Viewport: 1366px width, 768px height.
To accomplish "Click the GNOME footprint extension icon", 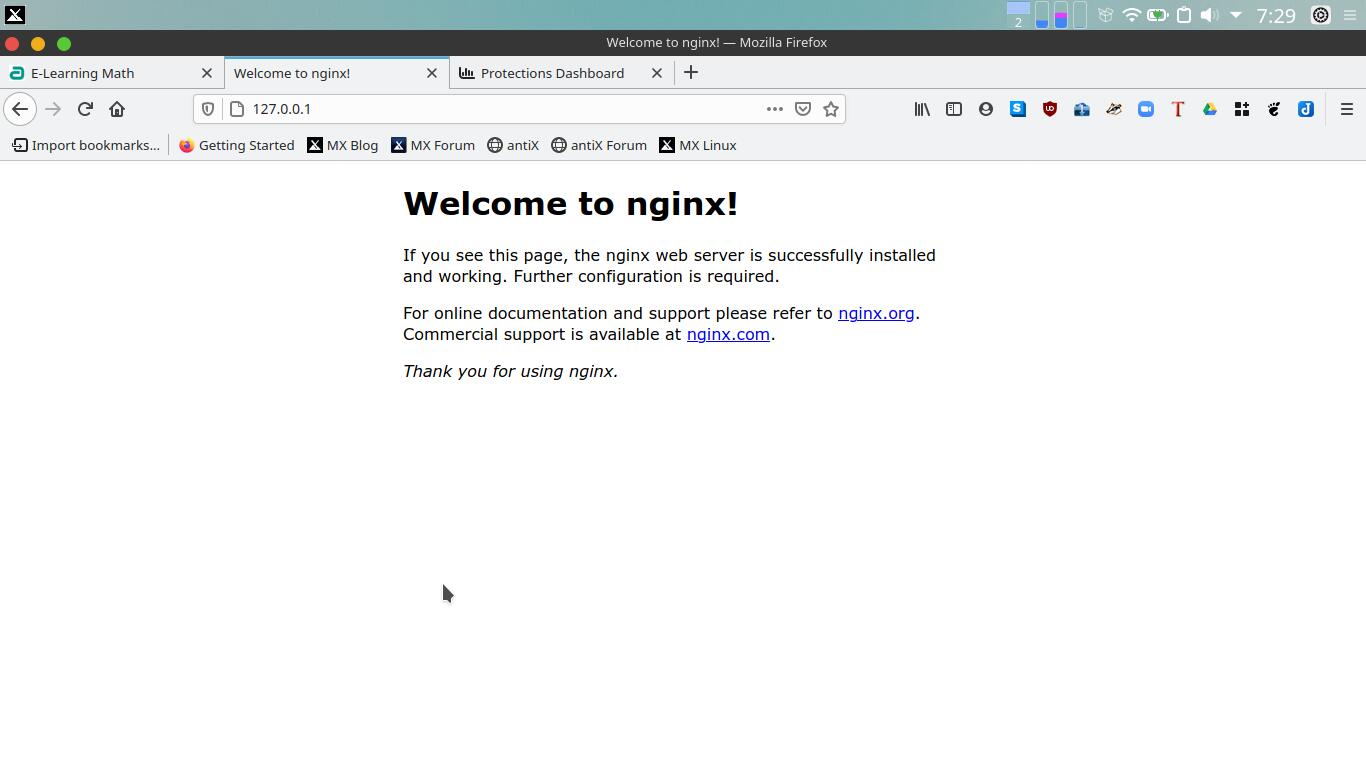I will pyautogui.click(x=1274, y=109).
